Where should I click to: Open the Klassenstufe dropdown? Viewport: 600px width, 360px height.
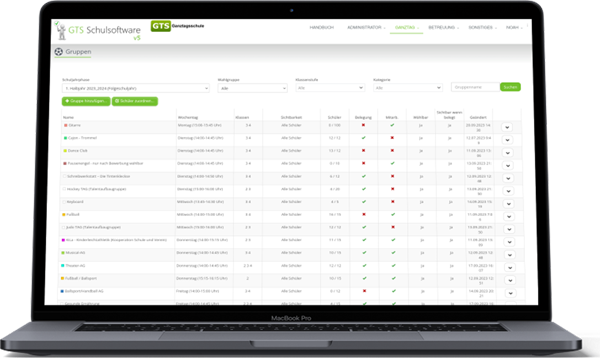click(330, 88)
